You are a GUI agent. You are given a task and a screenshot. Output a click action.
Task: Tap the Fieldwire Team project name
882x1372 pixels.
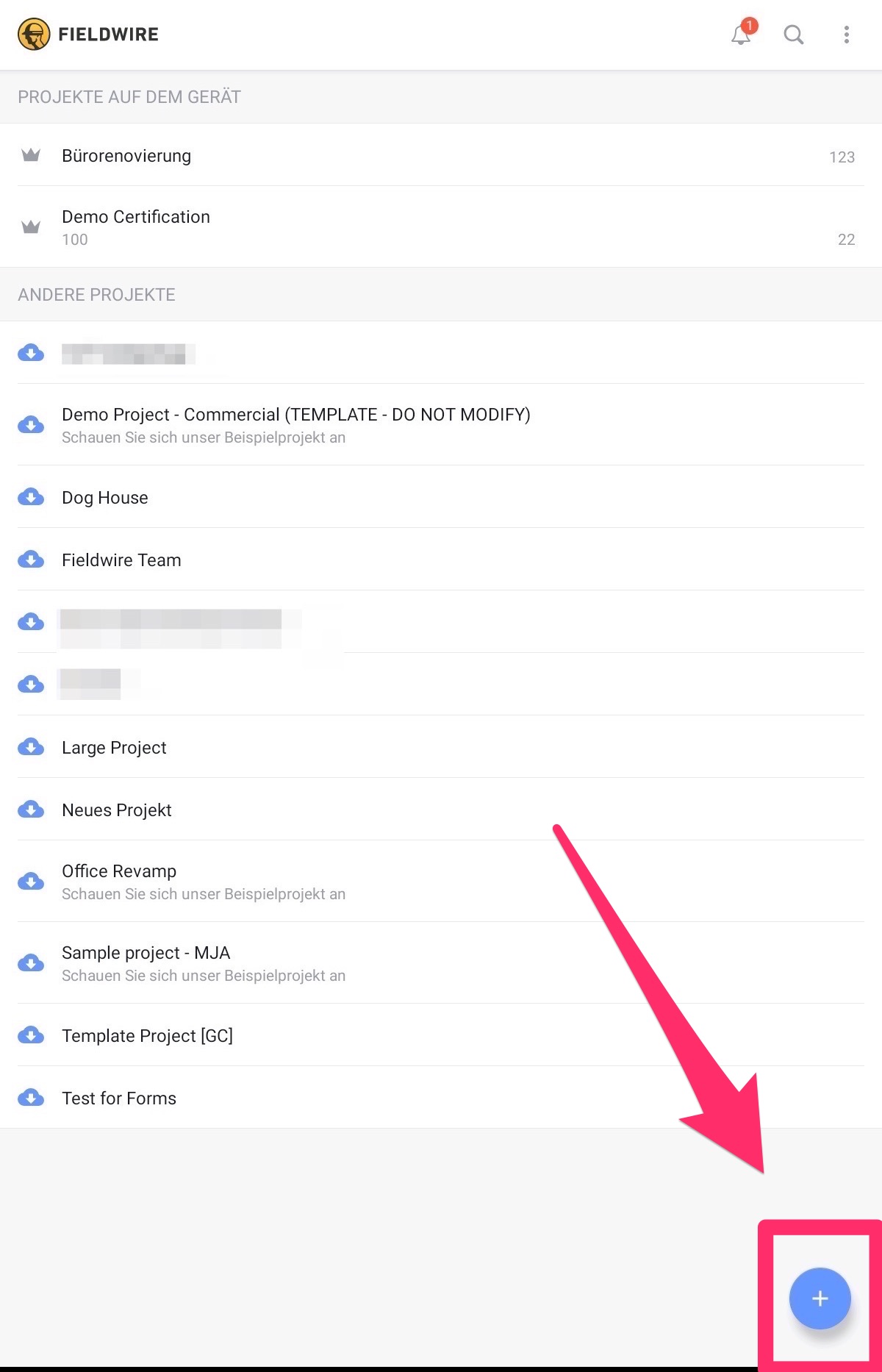coord(121,560)
